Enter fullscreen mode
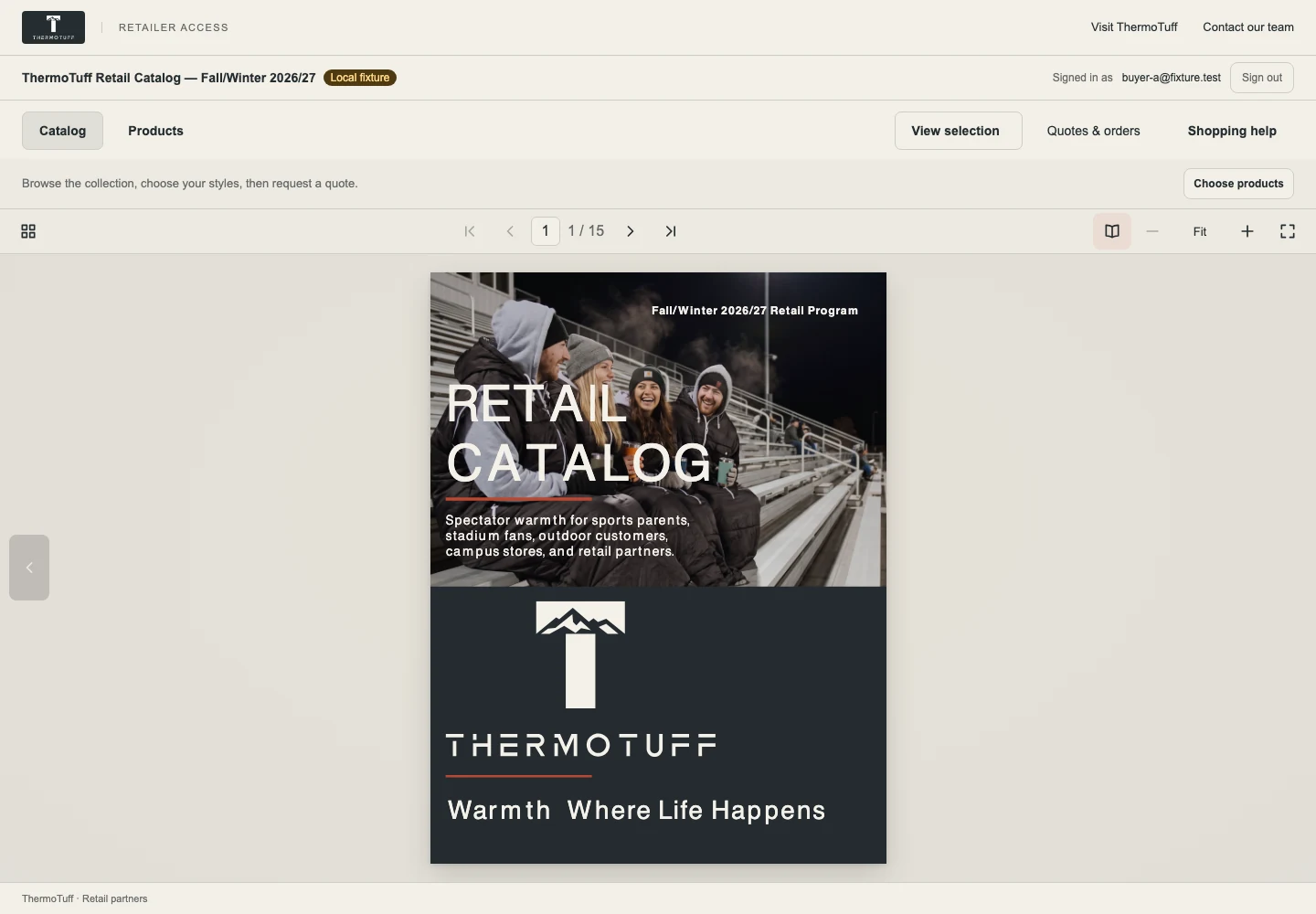The width and height of the screenshot is (1316, 914). click(1288, 231)
